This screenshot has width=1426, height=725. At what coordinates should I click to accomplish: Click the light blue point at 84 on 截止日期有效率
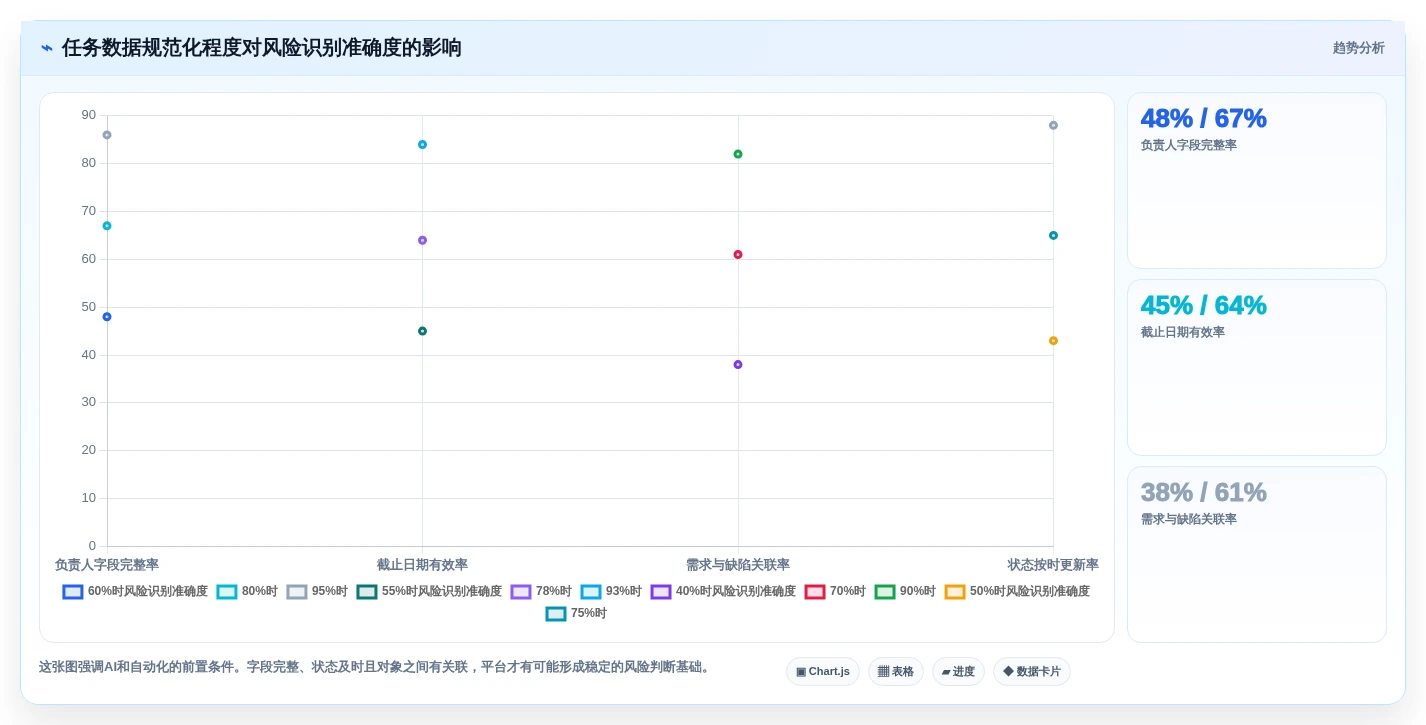tap(422, 145)
